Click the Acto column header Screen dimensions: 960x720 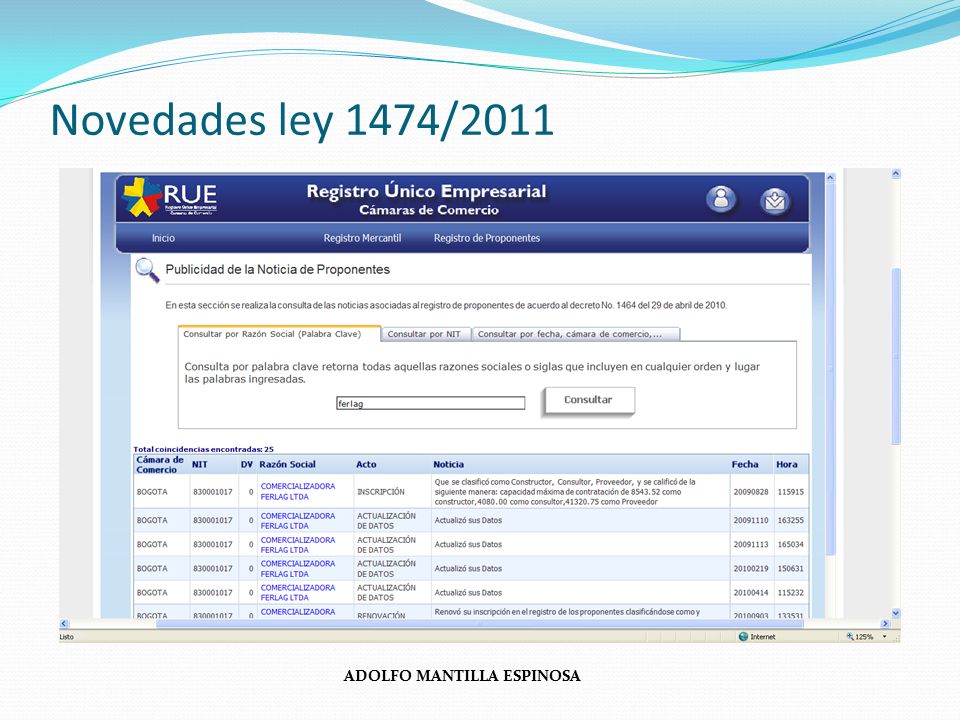click(x=366, y=465)
